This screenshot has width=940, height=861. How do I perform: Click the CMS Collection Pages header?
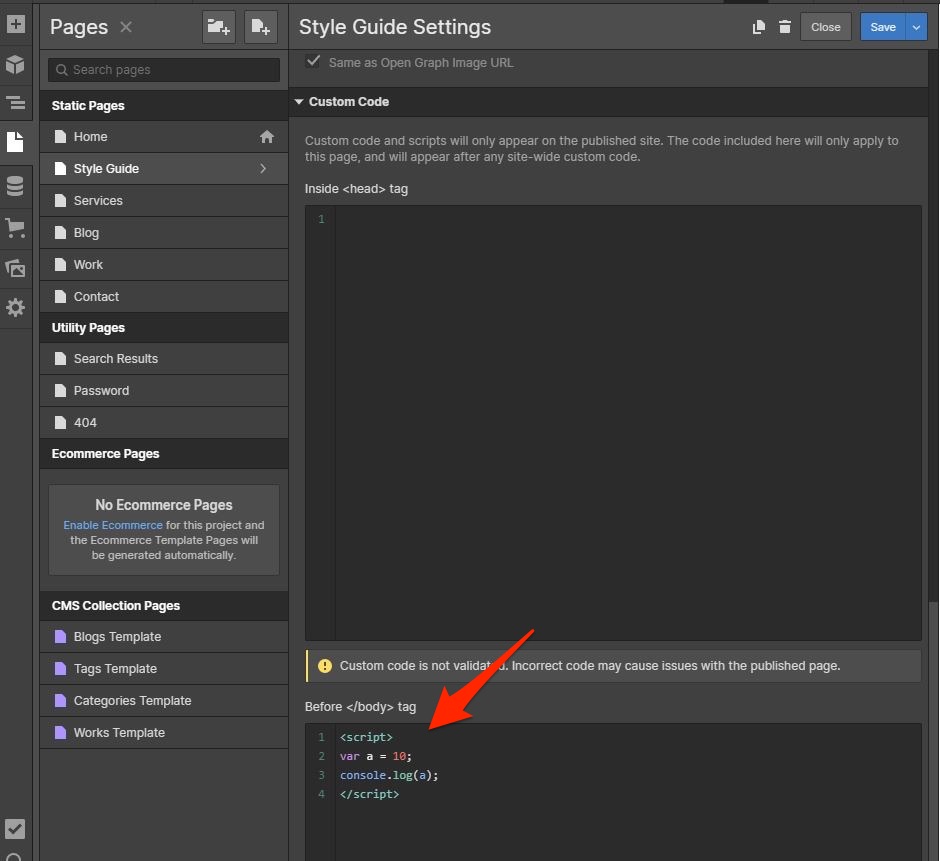164,606
